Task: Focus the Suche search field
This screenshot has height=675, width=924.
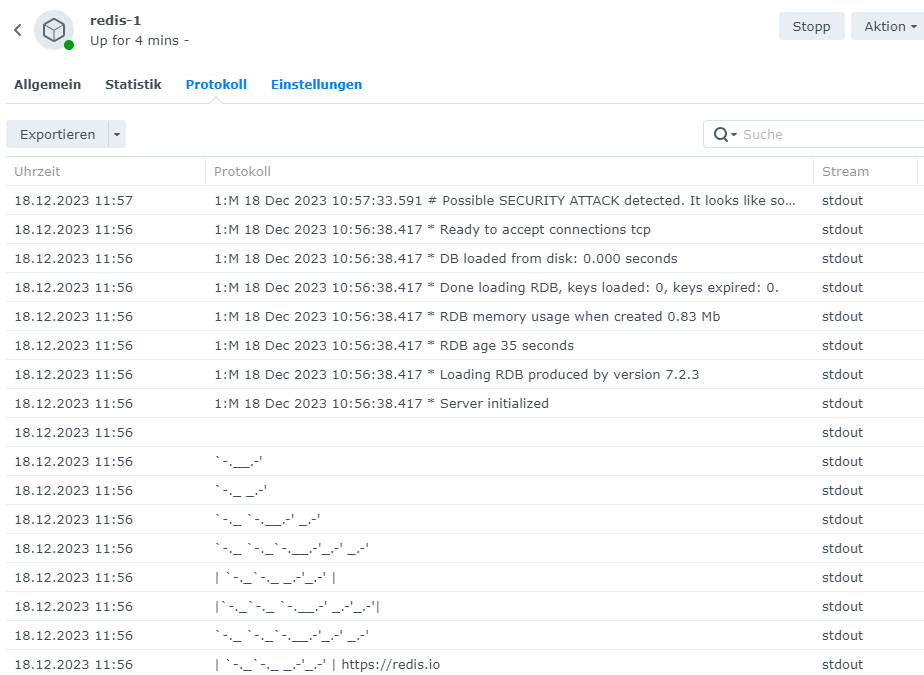Action: 820,135
